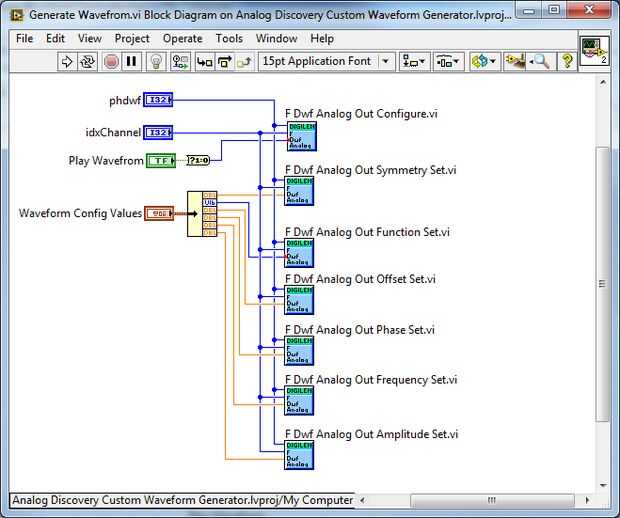Open the Distribute Objects dropdown
The width and height of the screenshot is (620, 518).
[448, 62]
